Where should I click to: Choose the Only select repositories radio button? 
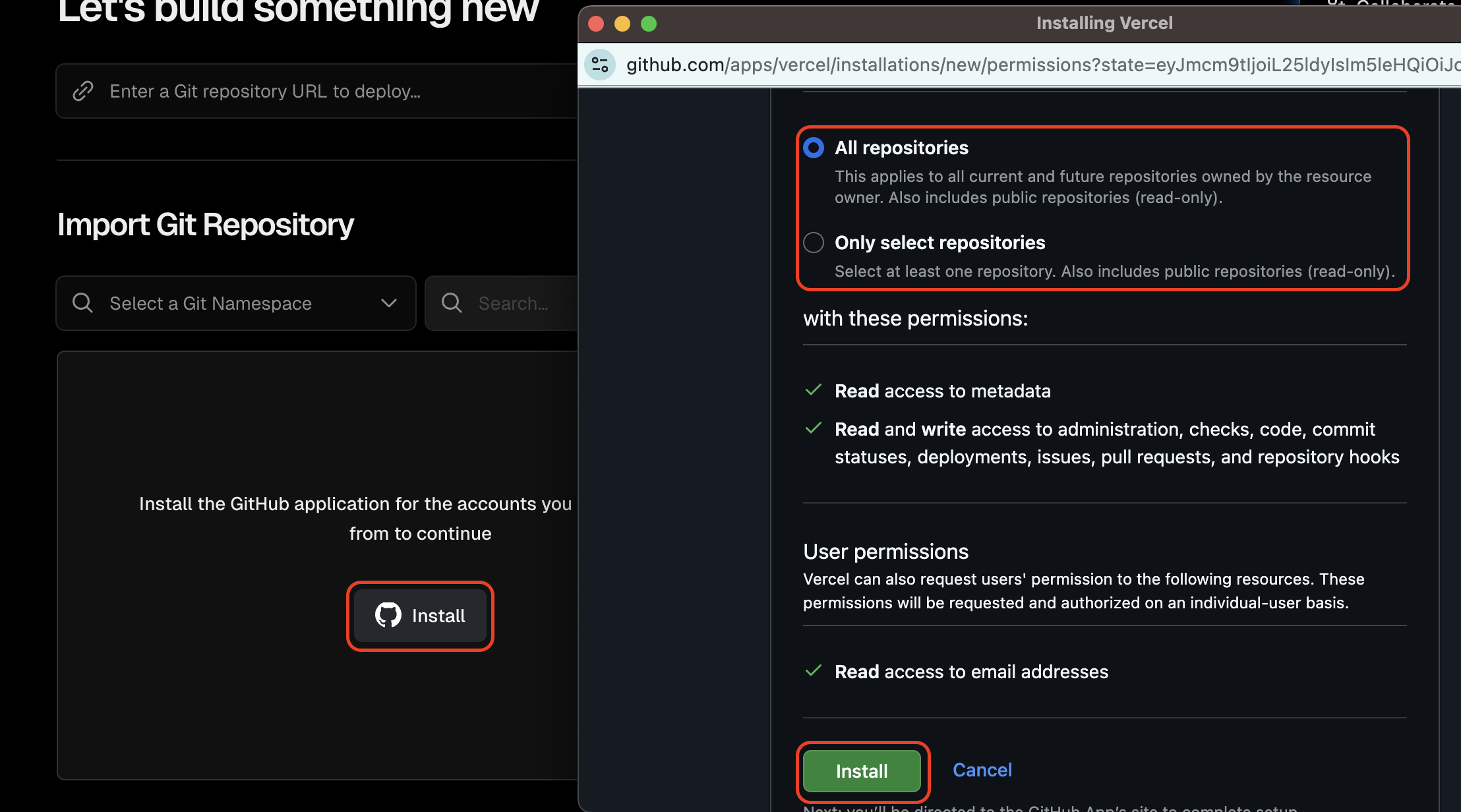tap(814, 243)
